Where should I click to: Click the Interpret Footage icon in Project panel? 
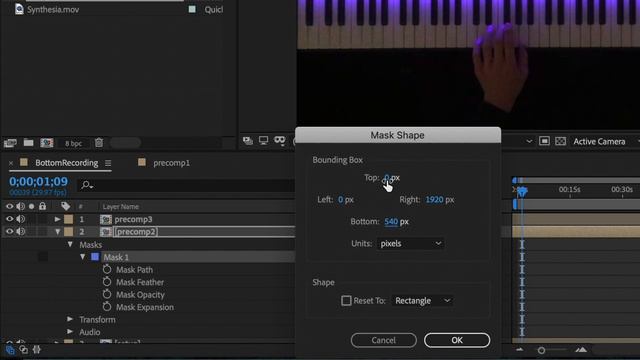(x=10, y=143)
